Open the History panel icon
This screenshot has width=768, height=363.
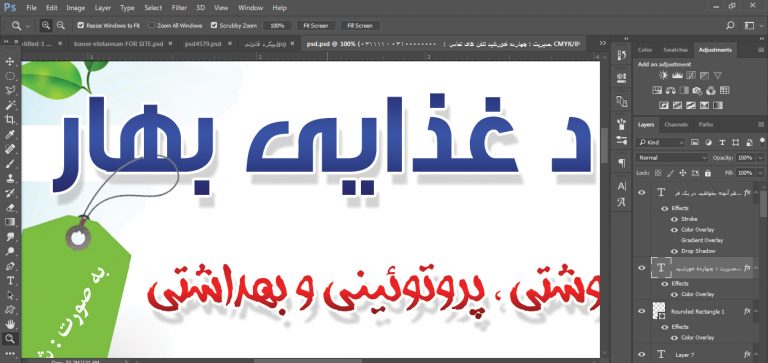622,55
